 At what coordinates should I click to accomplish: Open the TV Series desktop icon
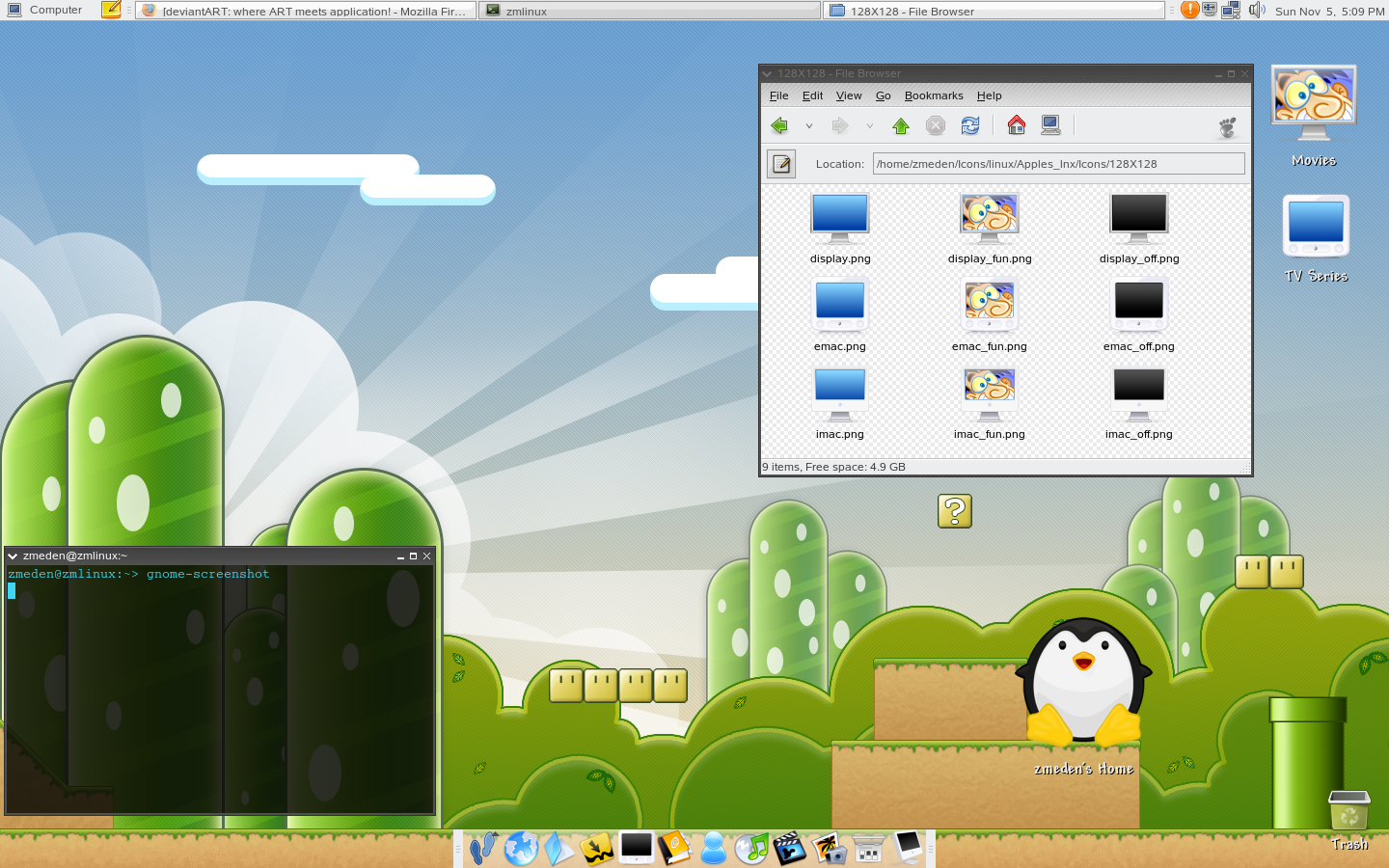pyautogui.click(x=1316, y=238)
